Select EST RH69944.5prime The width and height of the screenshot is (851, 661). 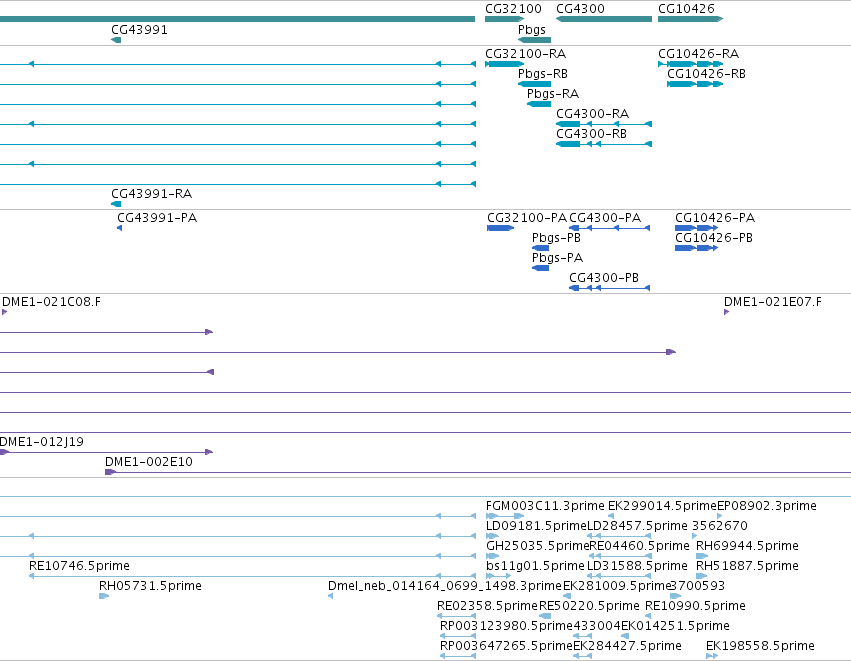(x=702, y=556)
